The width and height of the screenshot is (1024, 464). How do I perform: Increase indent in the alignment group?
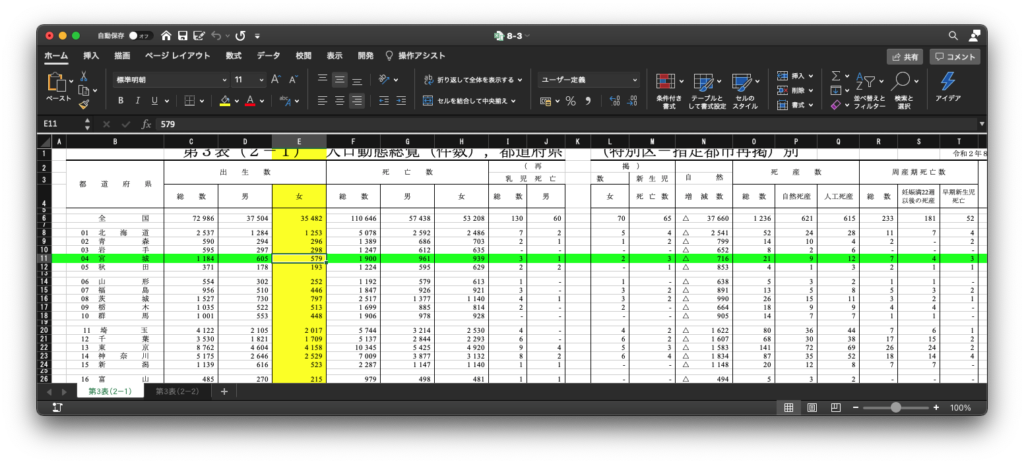click(x=401, y=101)
